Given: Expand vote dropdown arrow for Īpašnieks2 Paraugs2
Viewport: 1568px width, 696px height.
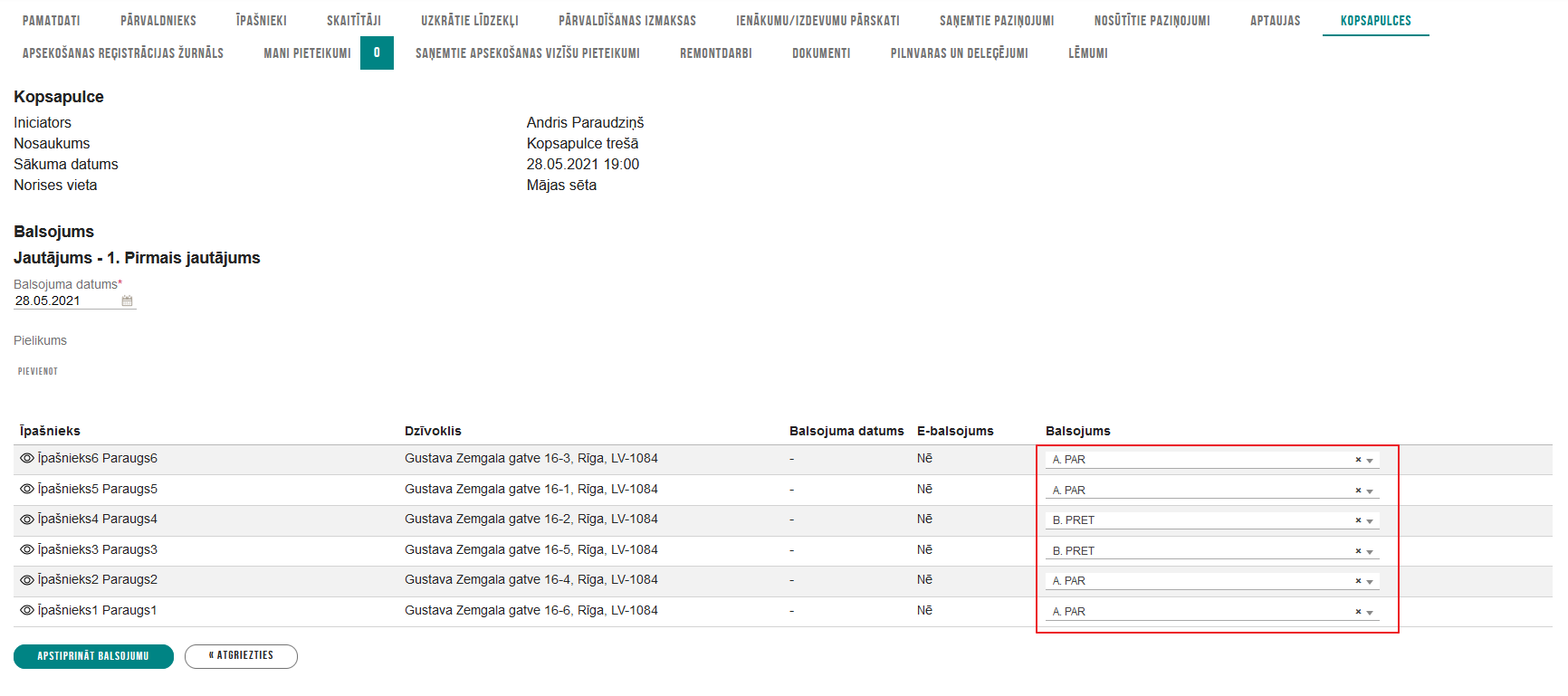Looking at the screenshot, I should [x=1370, y=582].
